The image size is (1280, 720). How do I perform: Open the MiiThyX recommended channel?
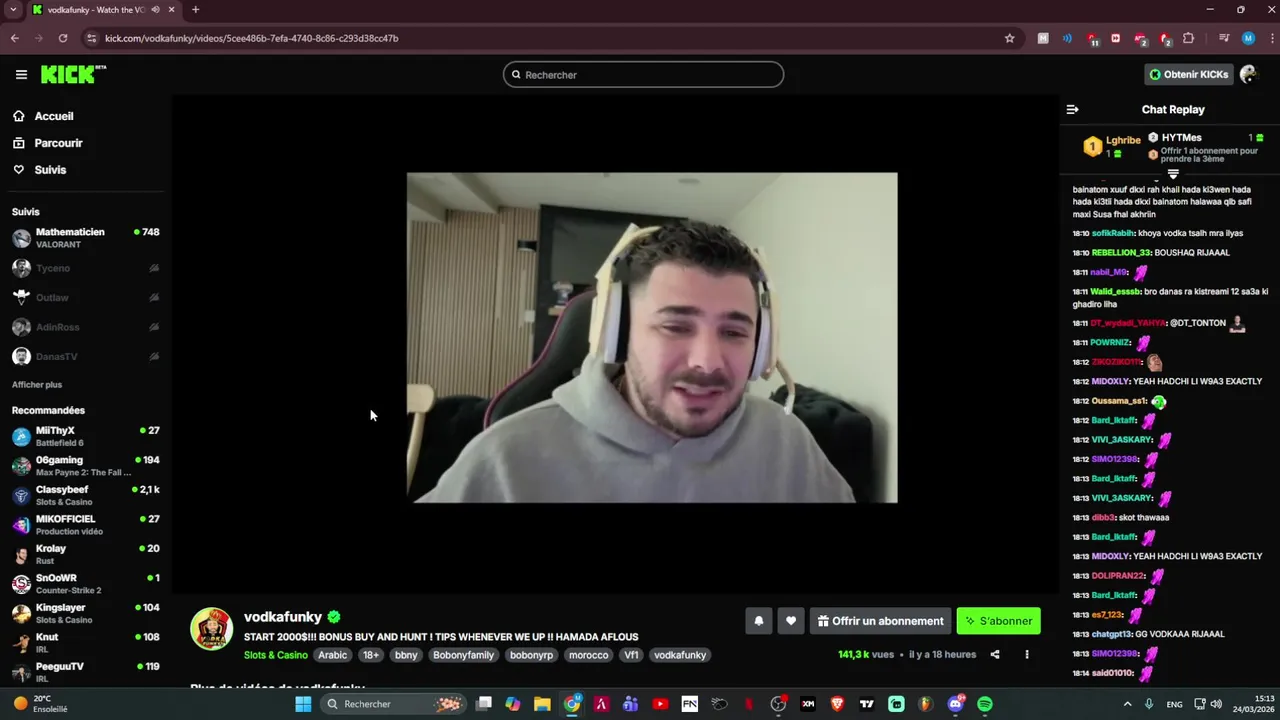(86, 436)
